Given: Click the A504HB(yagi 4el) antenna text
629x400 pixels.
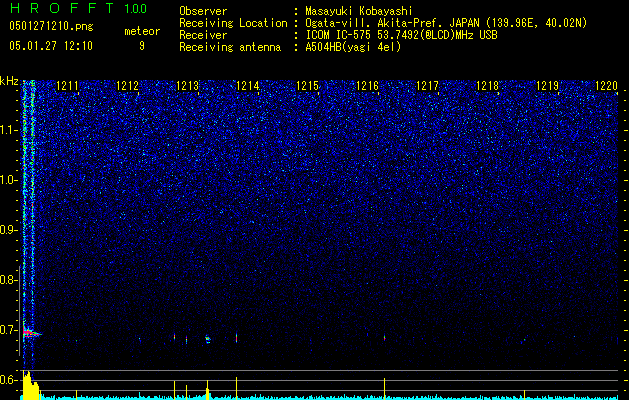Looking at the screenshot, I should coord(353,47).
